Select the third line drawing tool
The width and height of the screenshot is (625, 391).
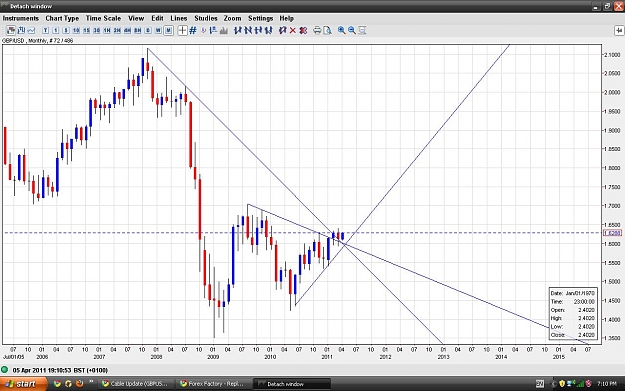[258, 30]
